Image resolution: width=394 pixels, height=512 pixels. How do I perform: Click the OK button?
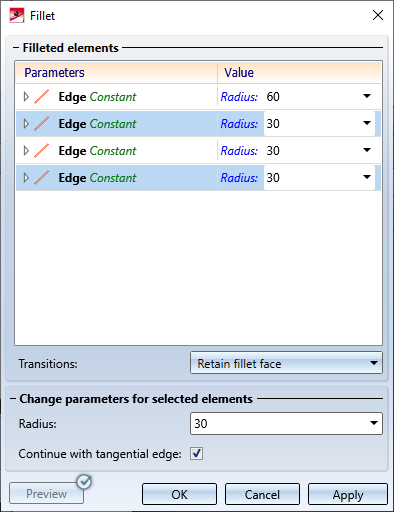[x=179, y=494]
